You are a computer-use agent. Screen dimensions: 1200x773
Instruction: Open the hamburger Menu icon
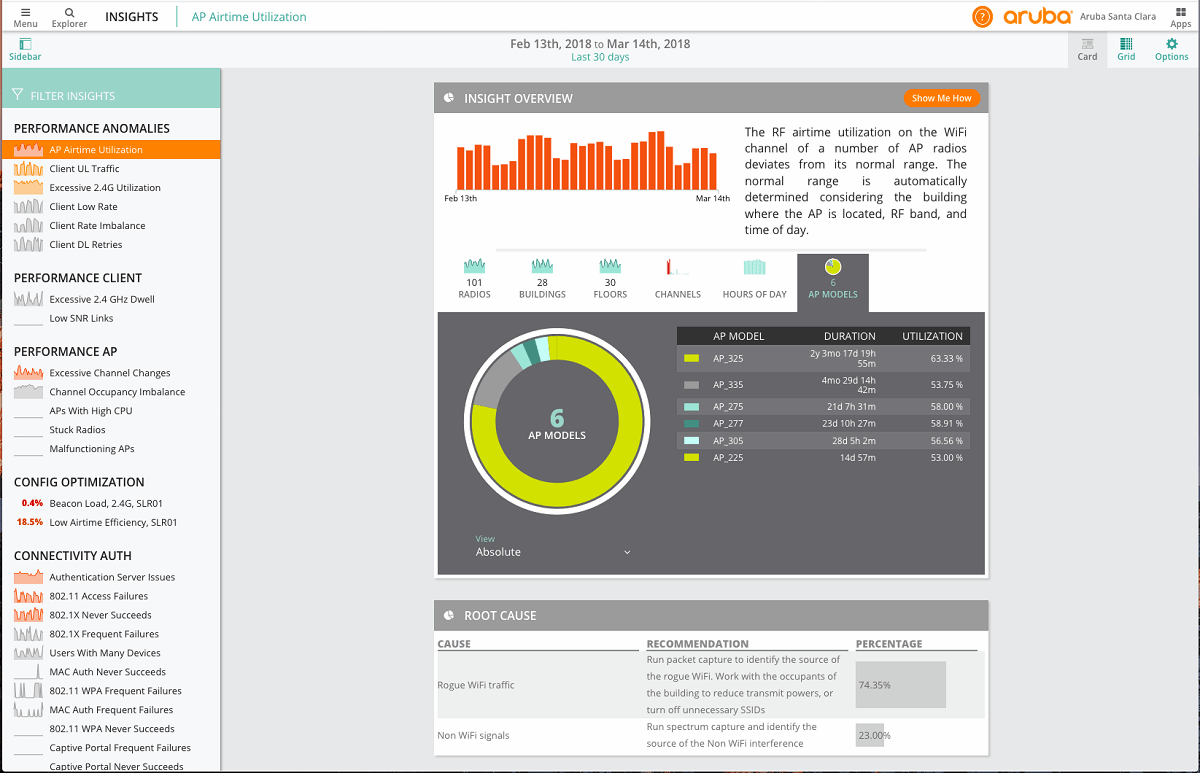click(25, 12)
